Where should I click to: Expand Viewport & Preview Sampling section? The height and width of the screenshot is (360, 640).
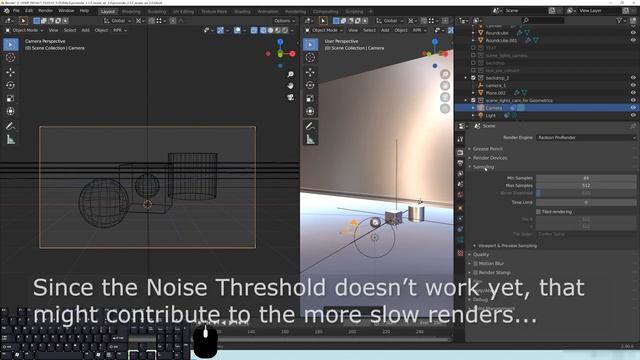[507, 246]
